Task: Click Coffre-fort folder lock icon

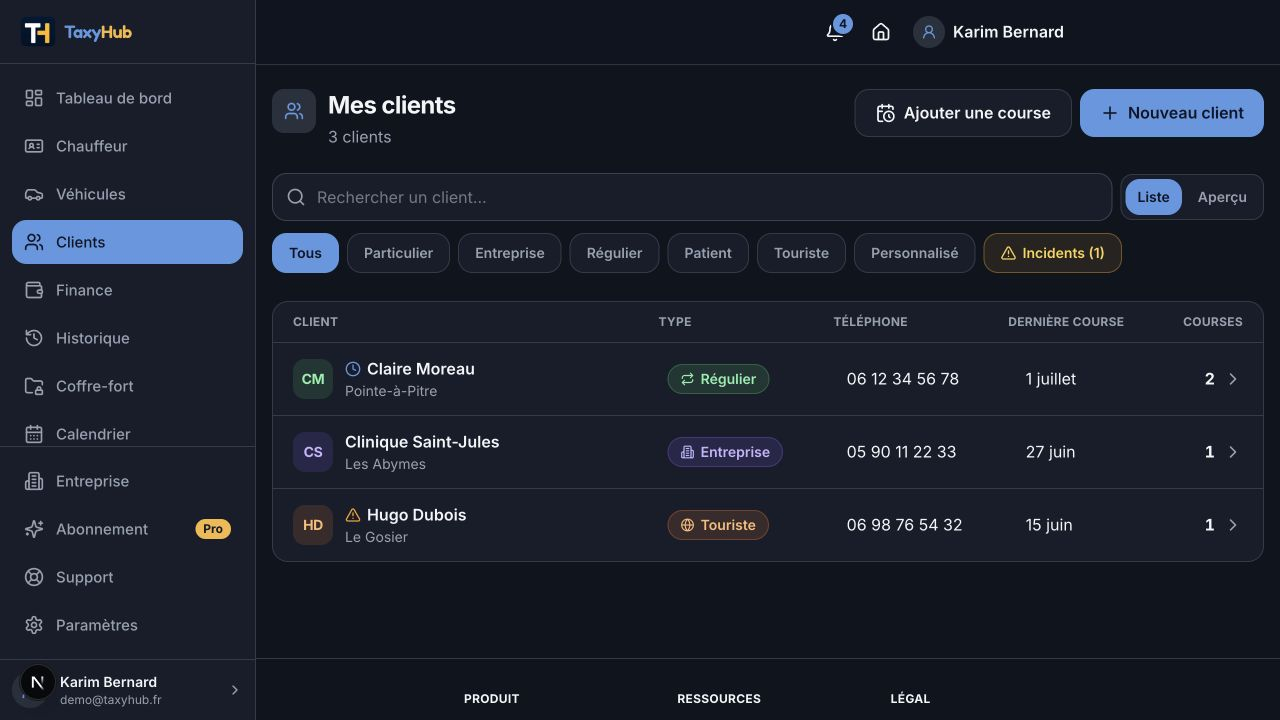Action: [34, 386]
